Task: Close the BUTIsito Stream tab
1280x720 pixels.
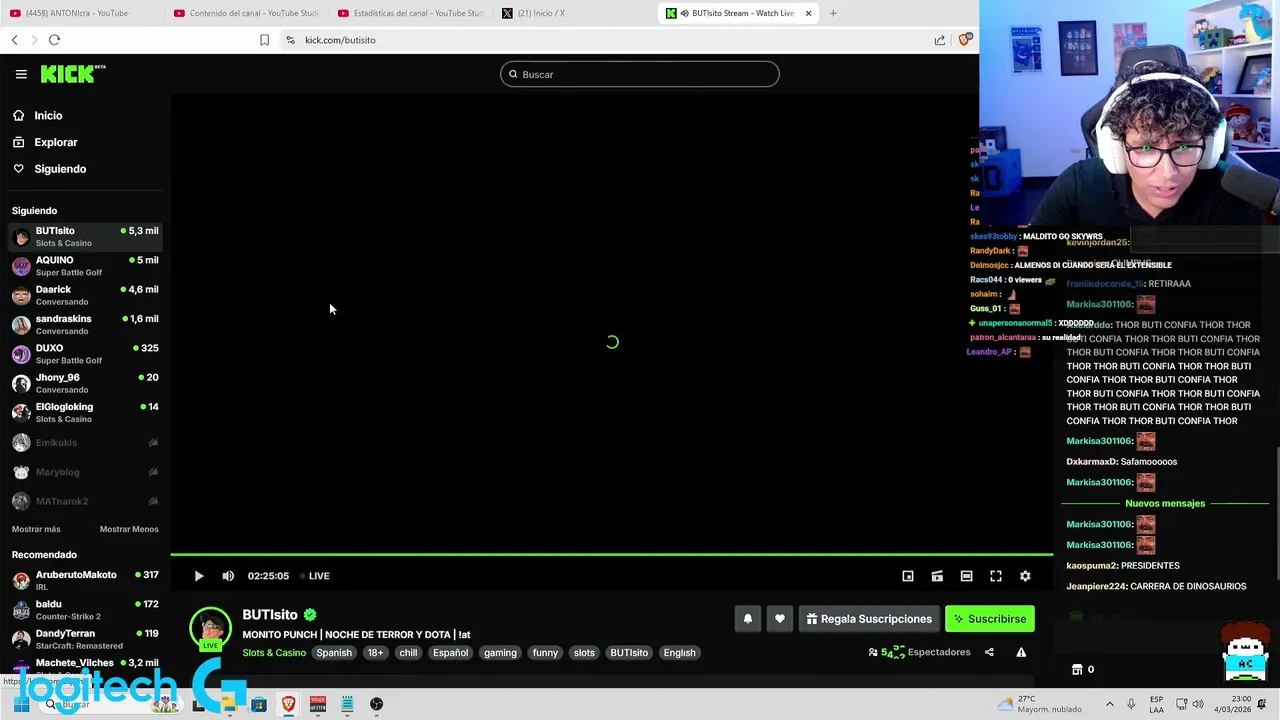Action: [808, 13]
